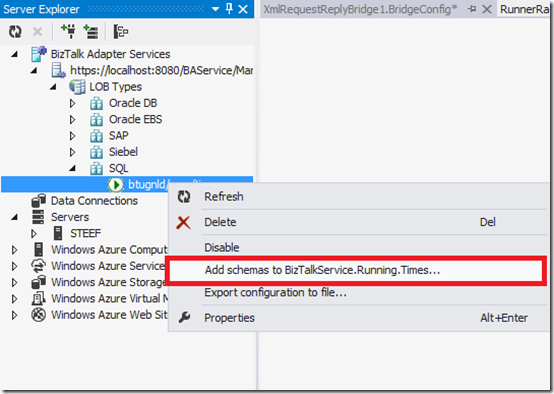Click the Windows Azure Compute icon
The height and width of the screenshot is (394, 554).
(39, 249)
